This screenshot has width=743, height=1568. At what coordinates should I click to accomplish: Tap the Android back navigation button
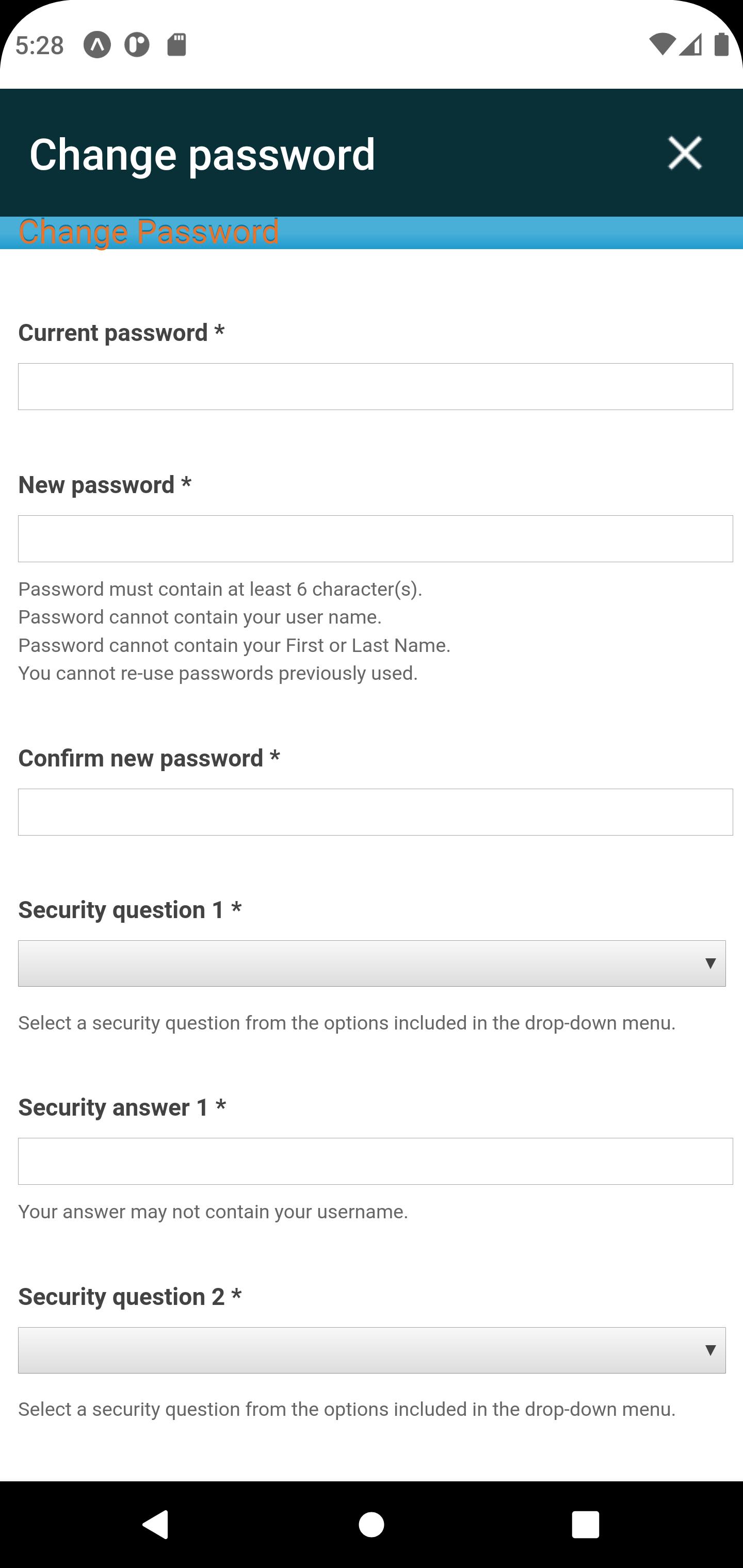click(155, 1524)
